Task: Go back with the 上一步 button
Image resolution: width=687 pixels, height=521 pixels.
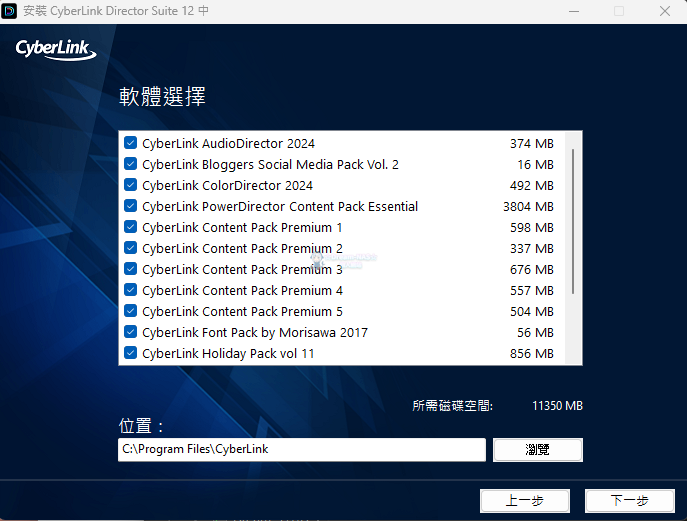Action: tap(525, 500)
